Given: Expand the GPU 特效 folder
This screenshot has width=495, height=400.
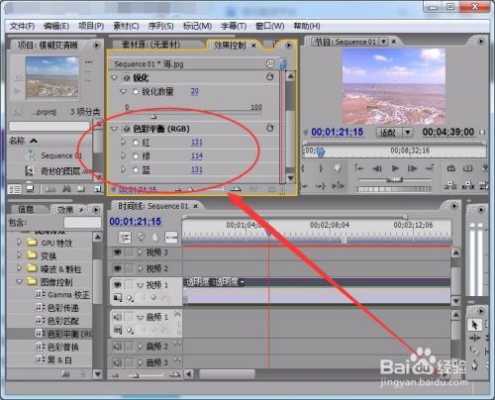Looking at the screenshot, I should click(19, 242).
